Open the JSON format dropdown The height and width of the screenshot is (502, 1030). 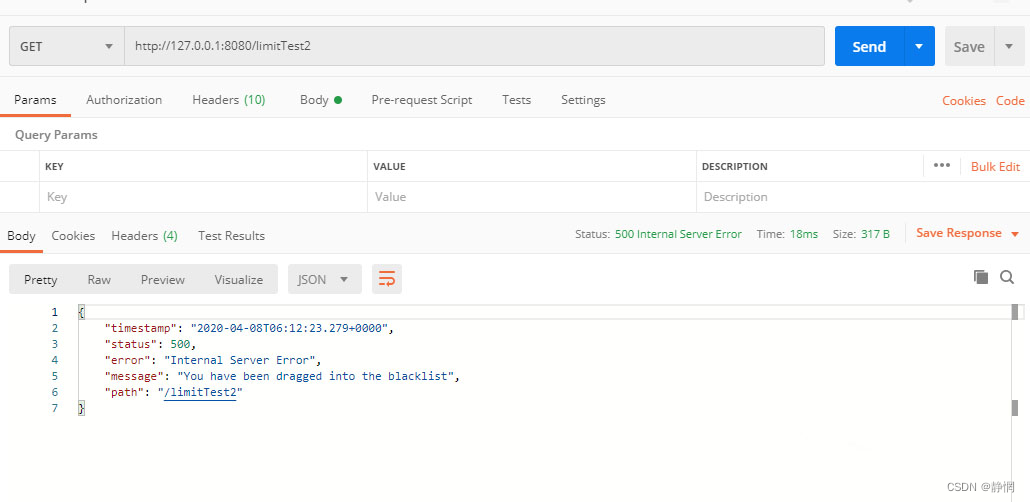tap(325, 279)
